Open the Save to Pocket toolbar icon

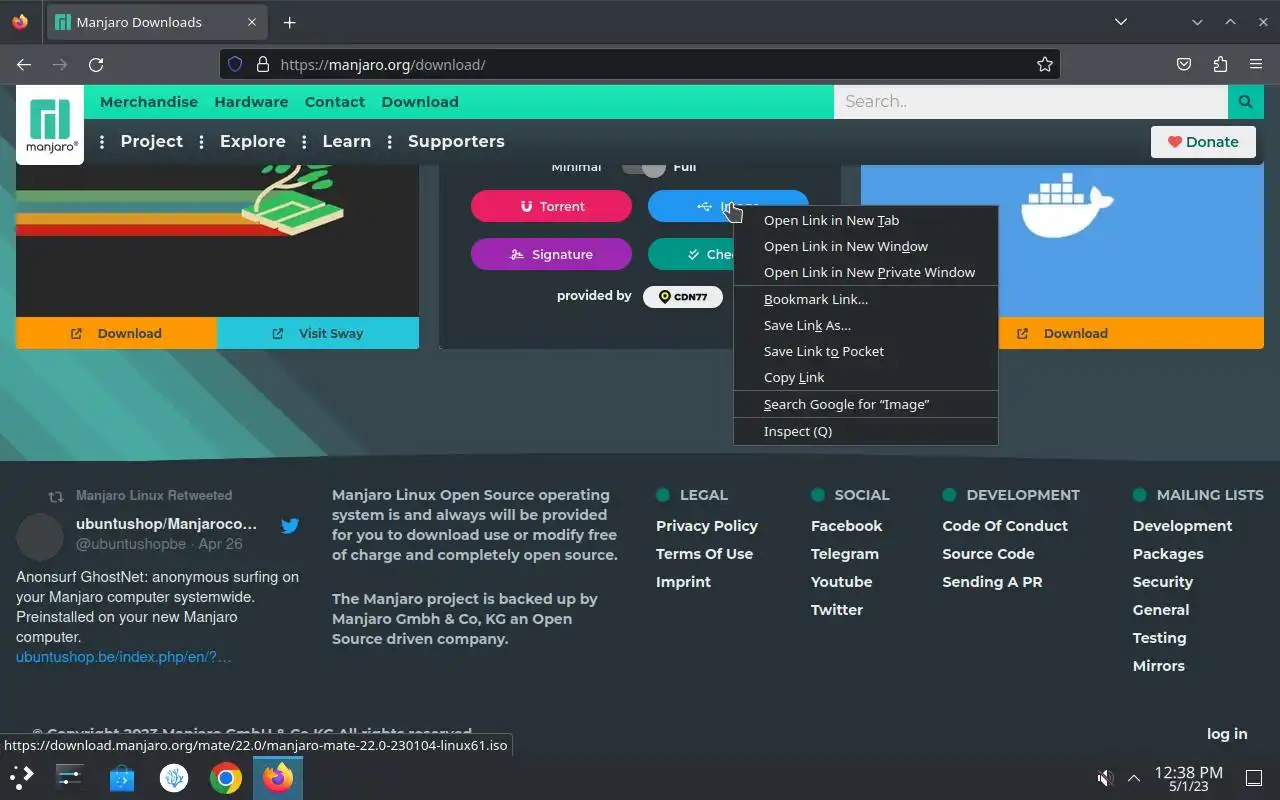click(1184, 64)
